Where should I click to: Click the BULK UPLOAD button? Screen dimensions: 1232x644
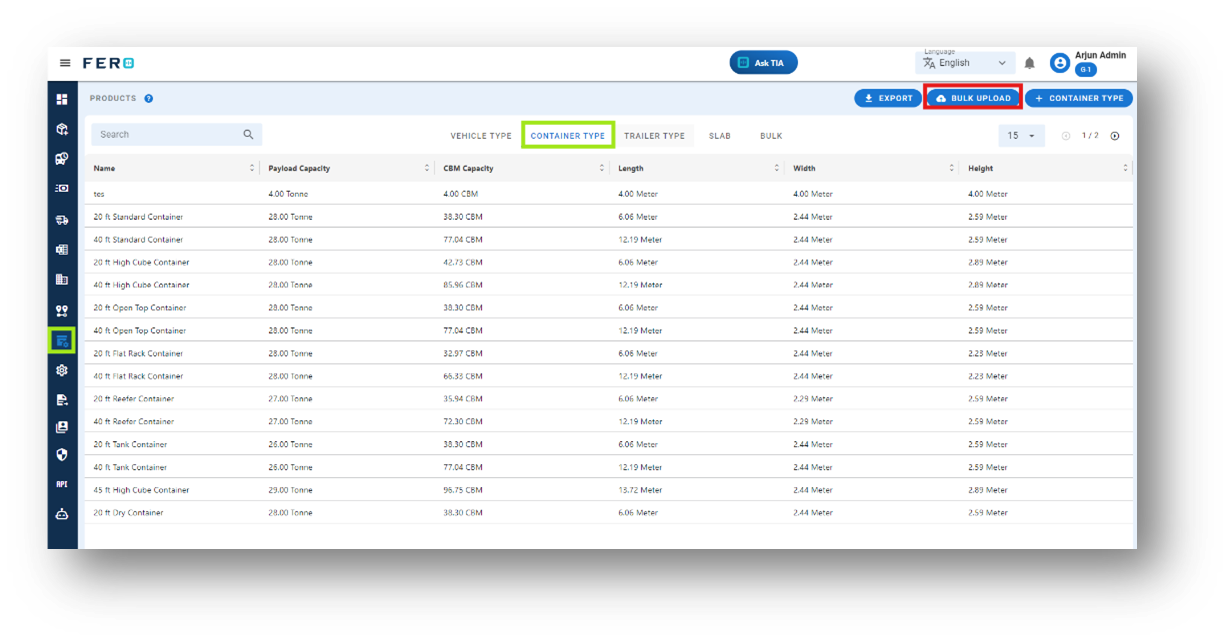pos(973,98)
